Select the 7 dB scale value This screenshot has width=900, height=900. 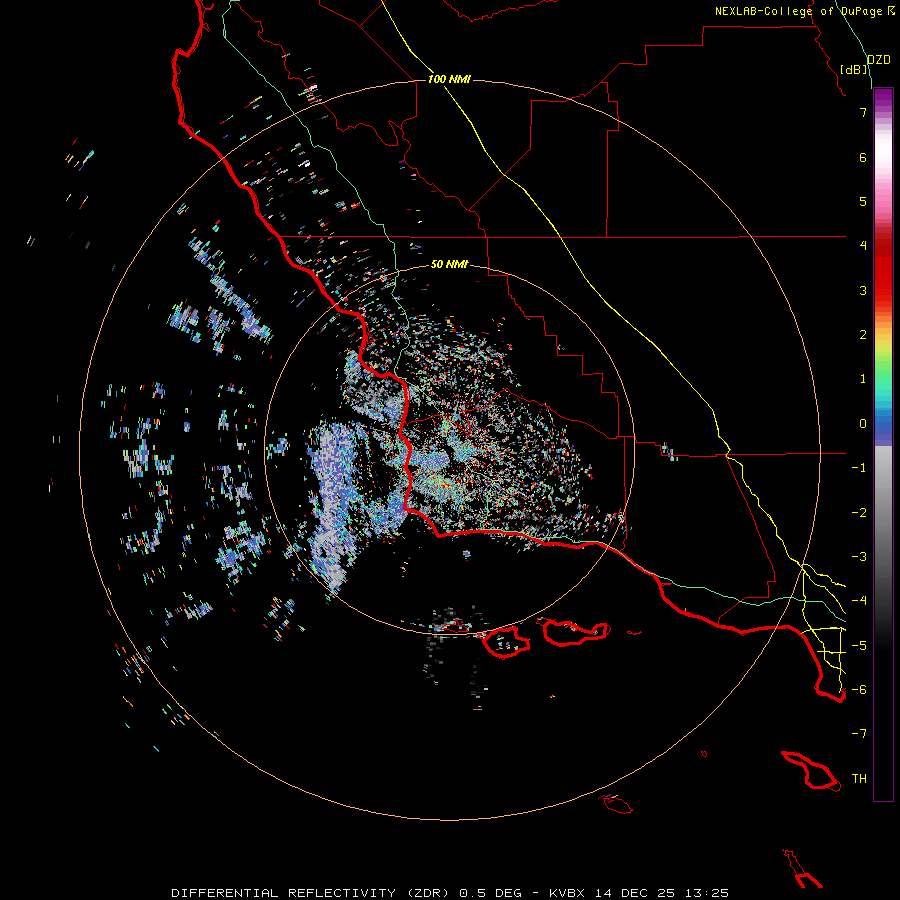point(863,113)
